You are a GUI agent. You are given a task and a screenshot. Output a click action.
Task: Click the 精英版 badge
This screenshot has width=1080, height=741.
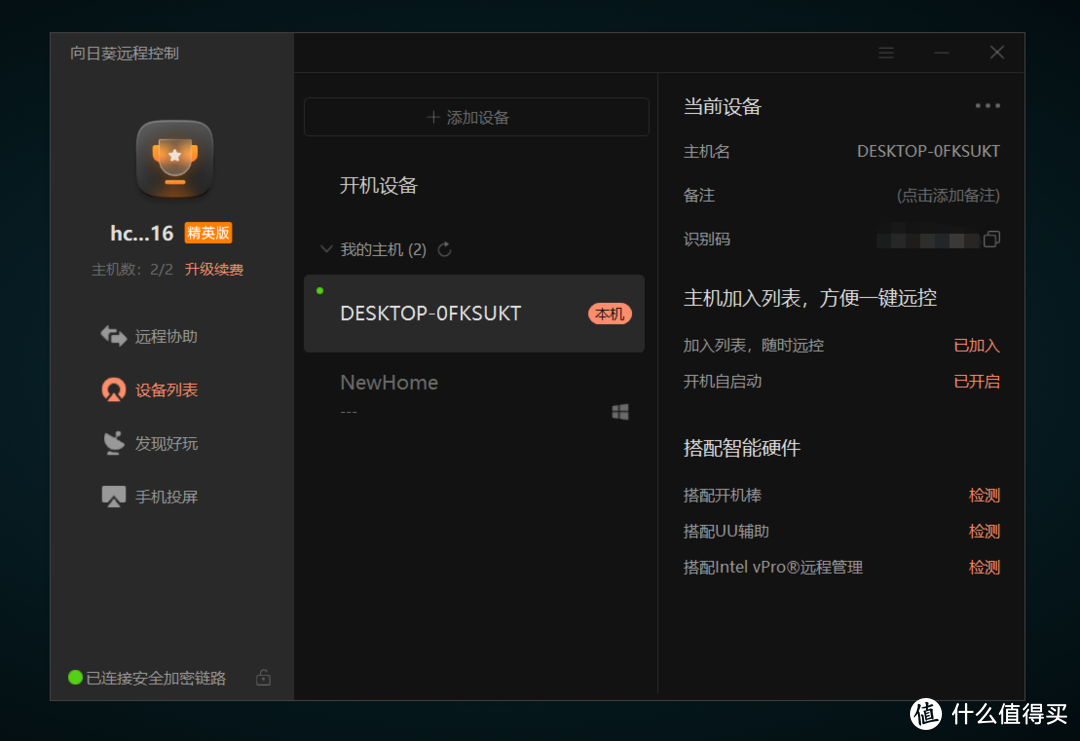tap(208, 233)
